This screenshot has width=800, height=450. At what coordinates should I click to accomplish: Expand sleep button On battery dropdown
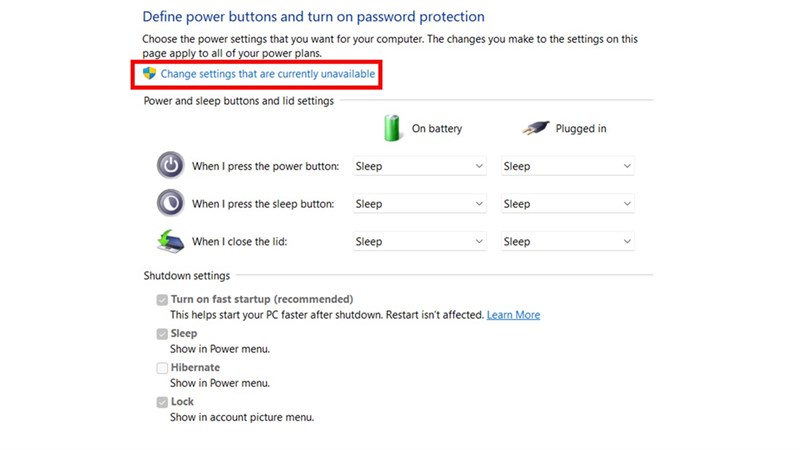419,204
